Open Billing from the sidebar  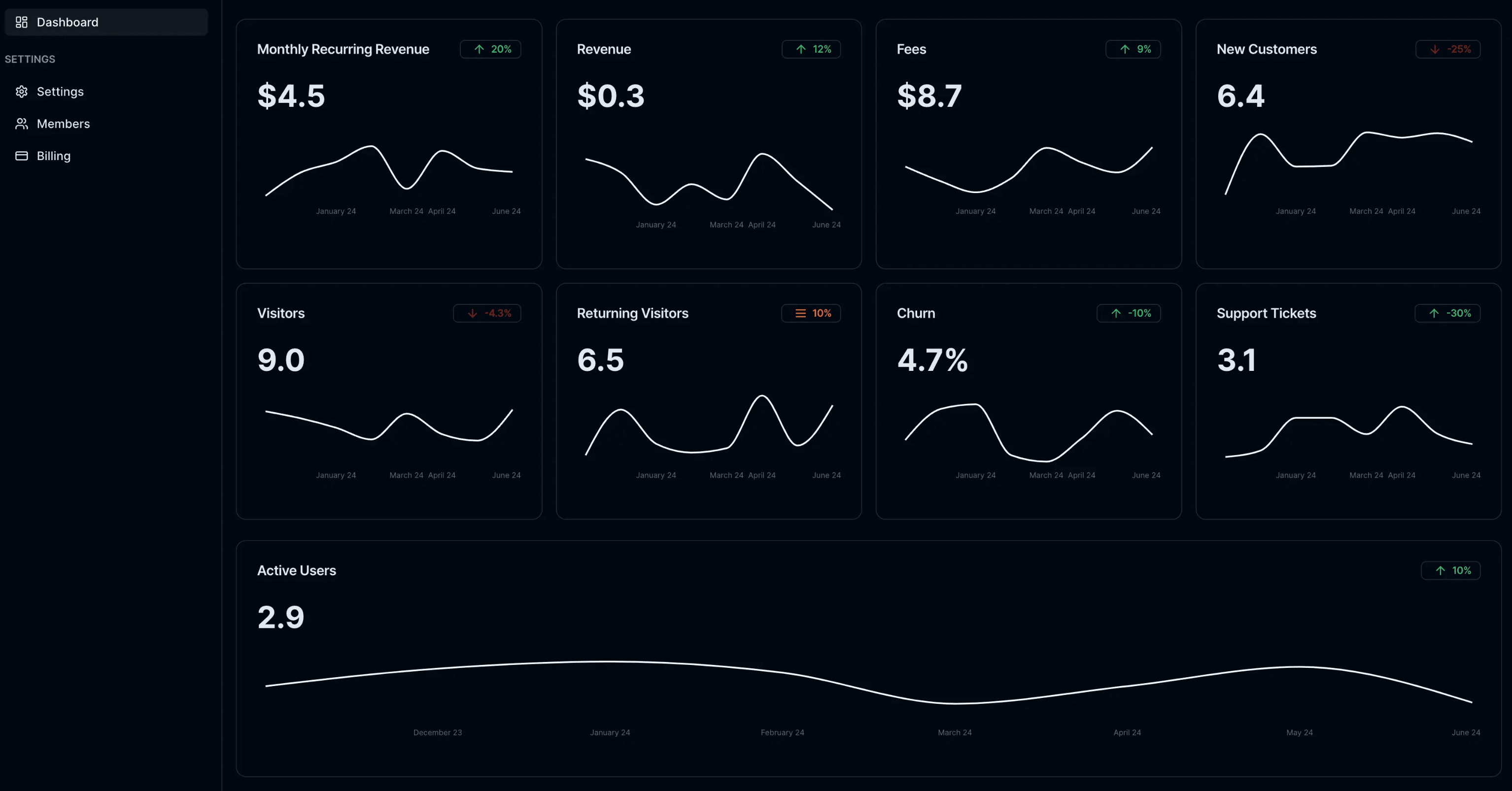(106, 156)
